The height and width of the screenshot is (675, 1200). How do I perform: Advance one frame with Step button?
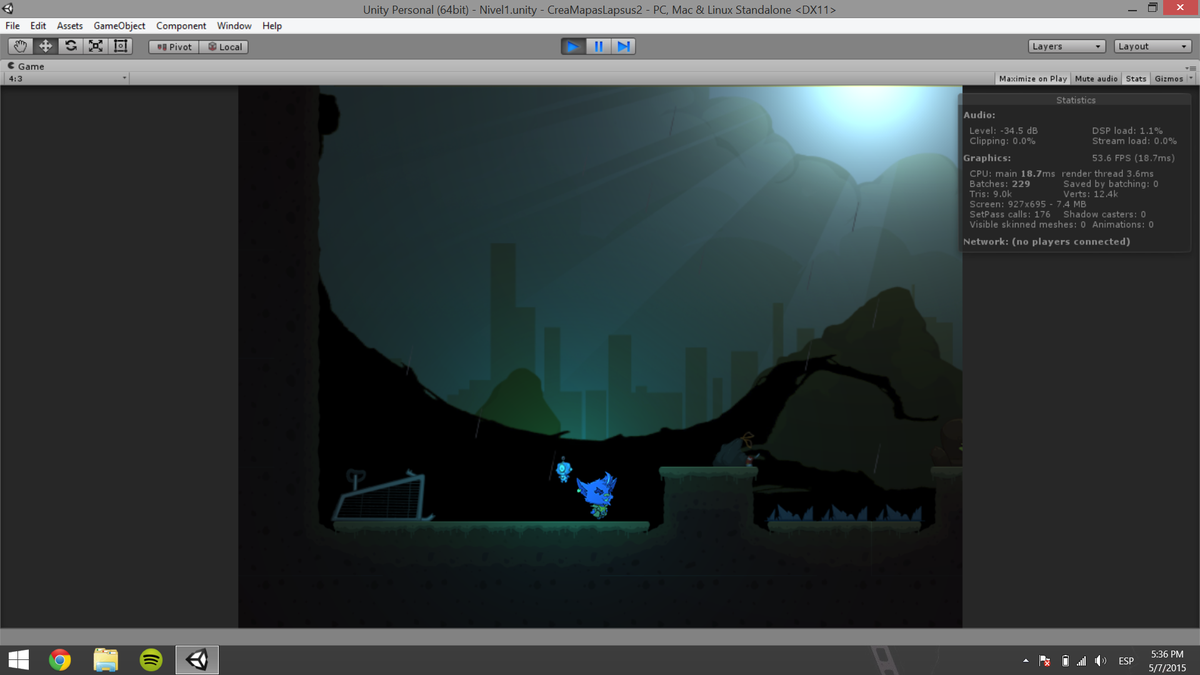coord(623,46)
